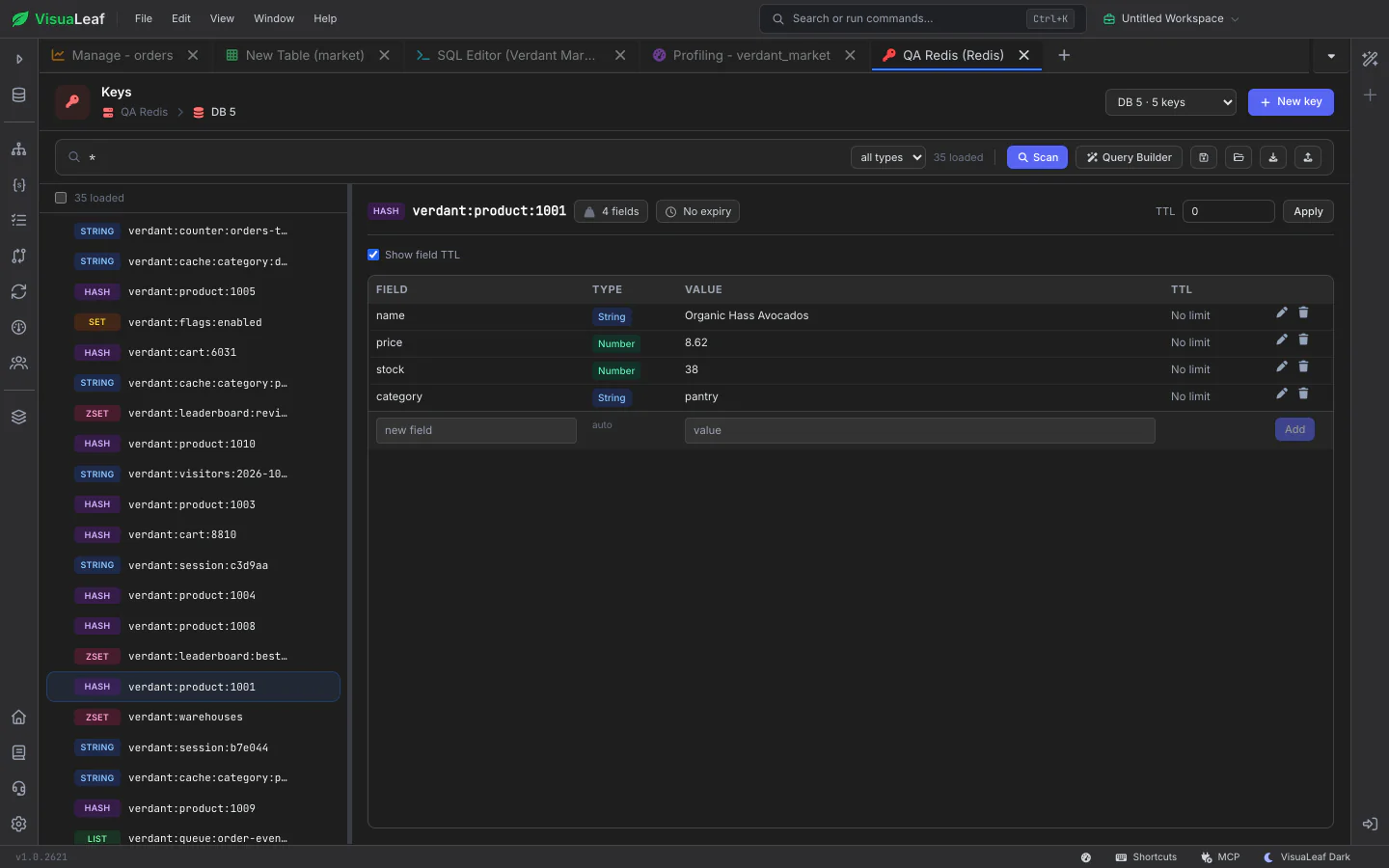
Task: Expand the left sidebar panel arrow
Action: pos(18,60)
